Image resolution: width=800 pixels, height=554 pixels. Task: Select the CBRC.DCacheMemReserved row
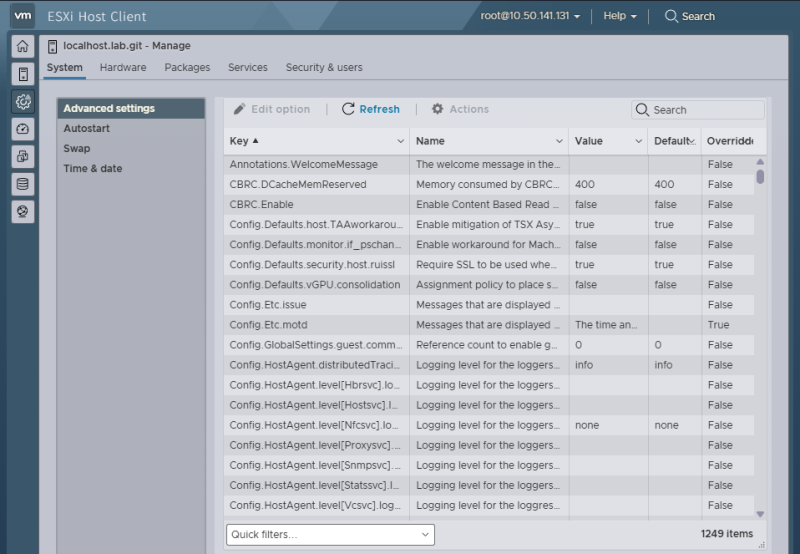click(489, 184)
